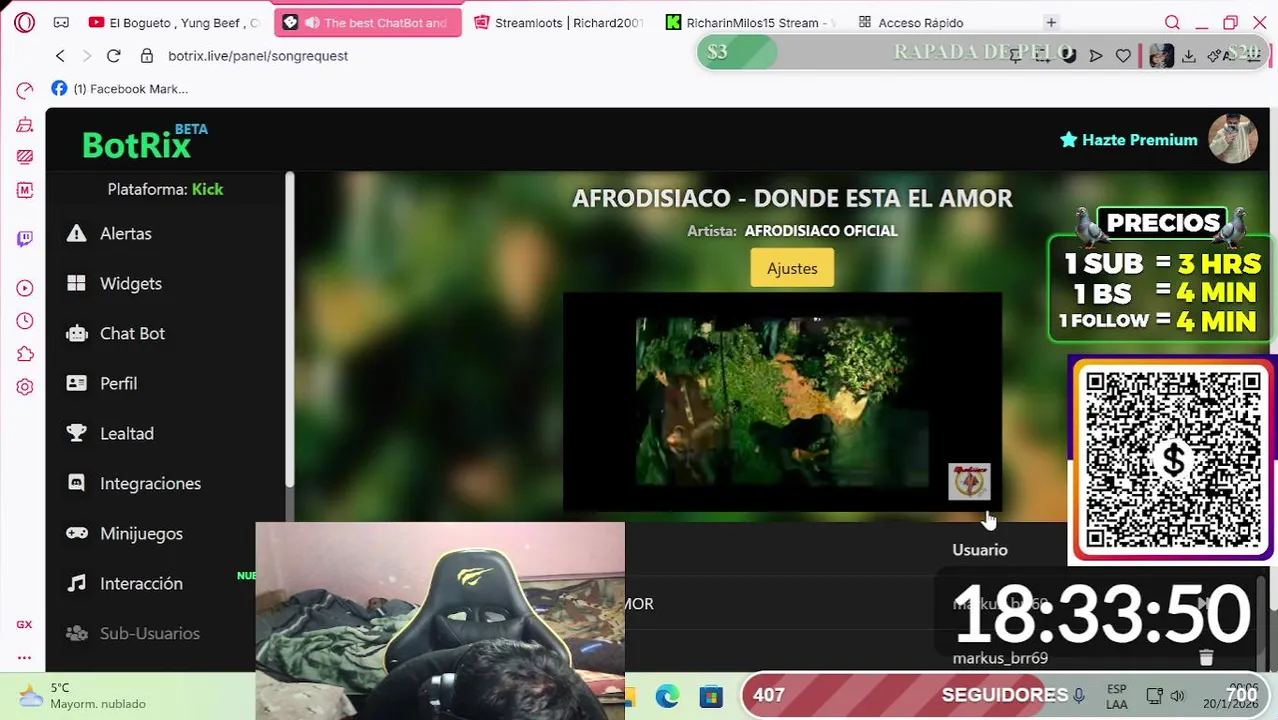Switch to the El Bogueto YouTube tab
Image resolution: width=1278 pixels, height=720 pixels.
pyautogui.click(x=174, y=22)
